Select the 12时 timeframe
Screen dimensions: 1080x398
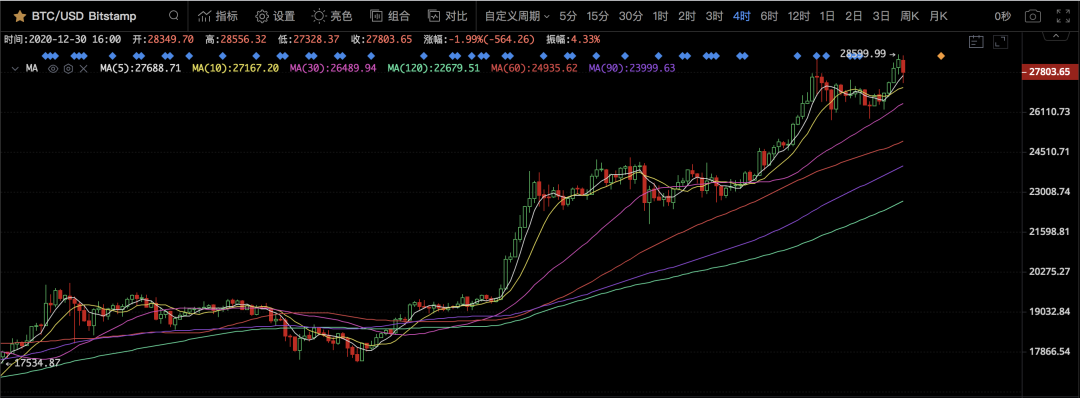click(799, 16)
